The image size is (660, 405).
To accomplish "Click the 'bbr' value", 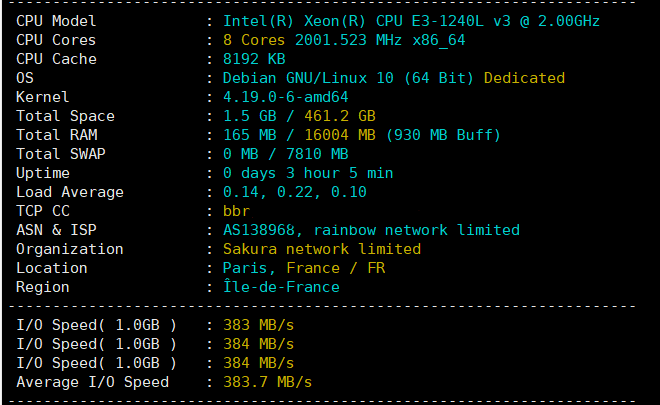I will (x=236, y=211).
